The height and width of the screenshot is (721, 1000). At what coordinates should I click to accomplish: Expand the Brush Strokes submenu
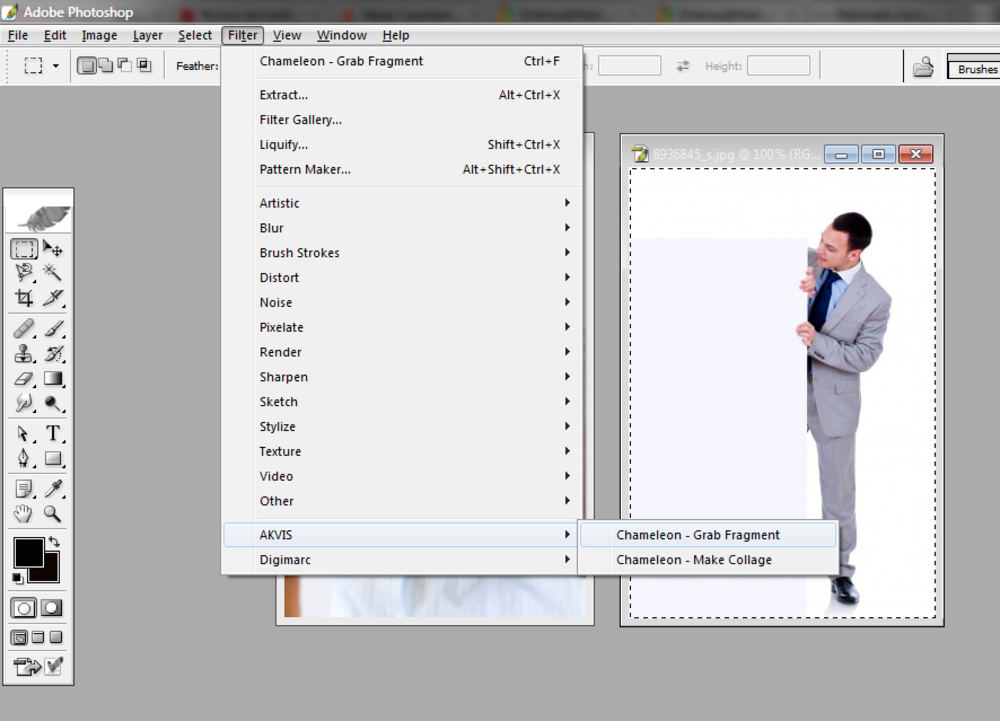(402, 252)
